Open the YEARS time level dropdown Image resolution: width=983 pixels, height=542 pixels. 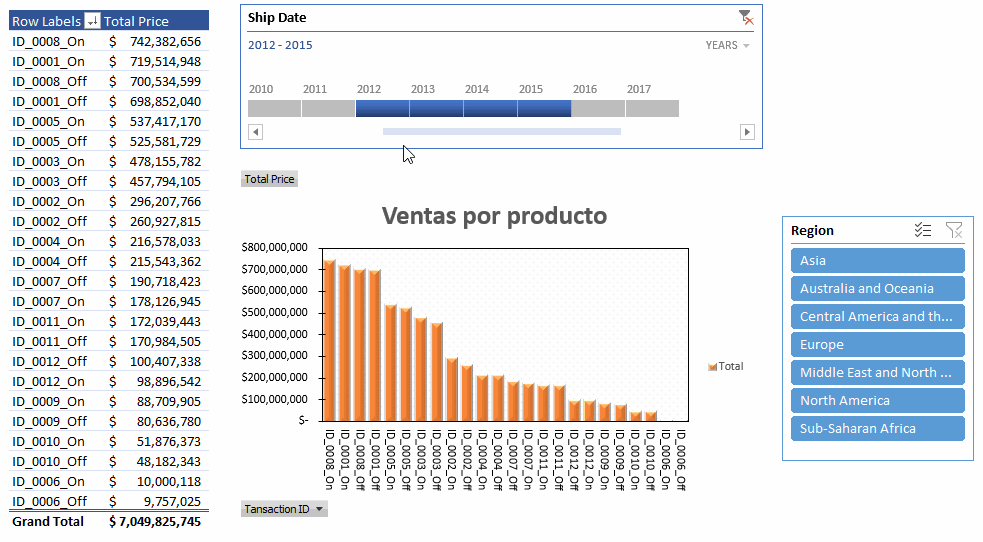click(728, 45)
